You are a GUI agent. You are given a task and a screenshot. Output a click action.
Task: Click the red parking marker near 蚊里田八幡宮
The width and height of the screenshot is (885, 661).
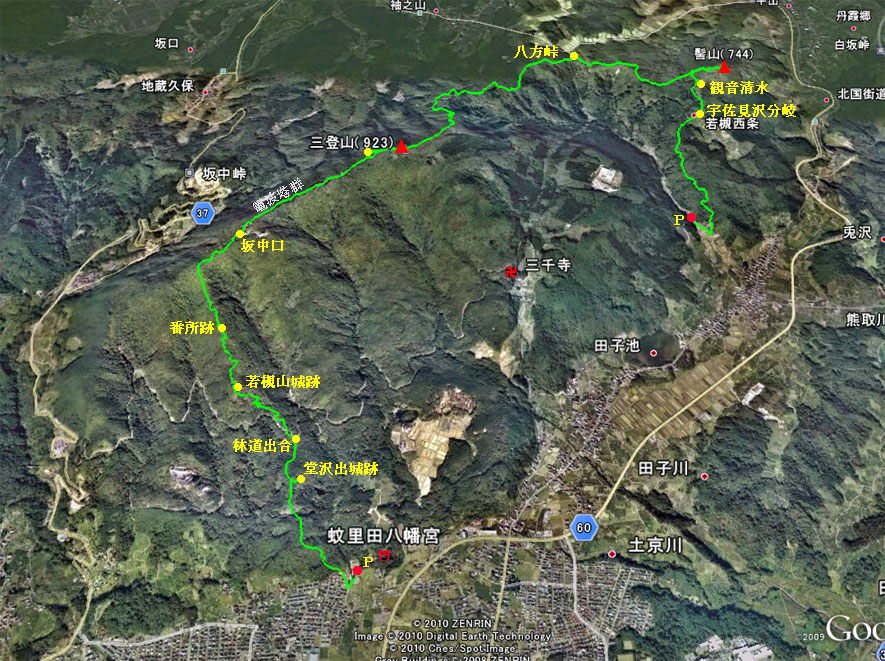click(357, 570)
